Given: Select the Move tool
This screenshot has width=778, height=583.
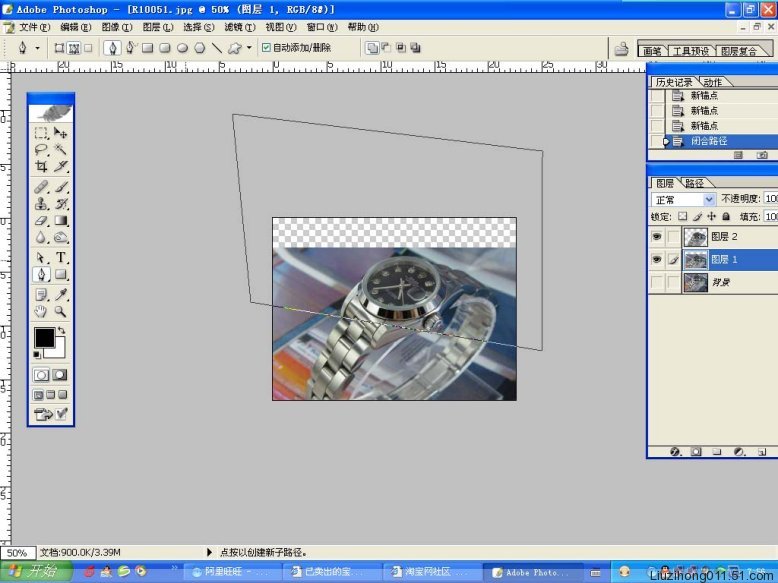Looking at the screenshot, I should click(x=61, y=133).
